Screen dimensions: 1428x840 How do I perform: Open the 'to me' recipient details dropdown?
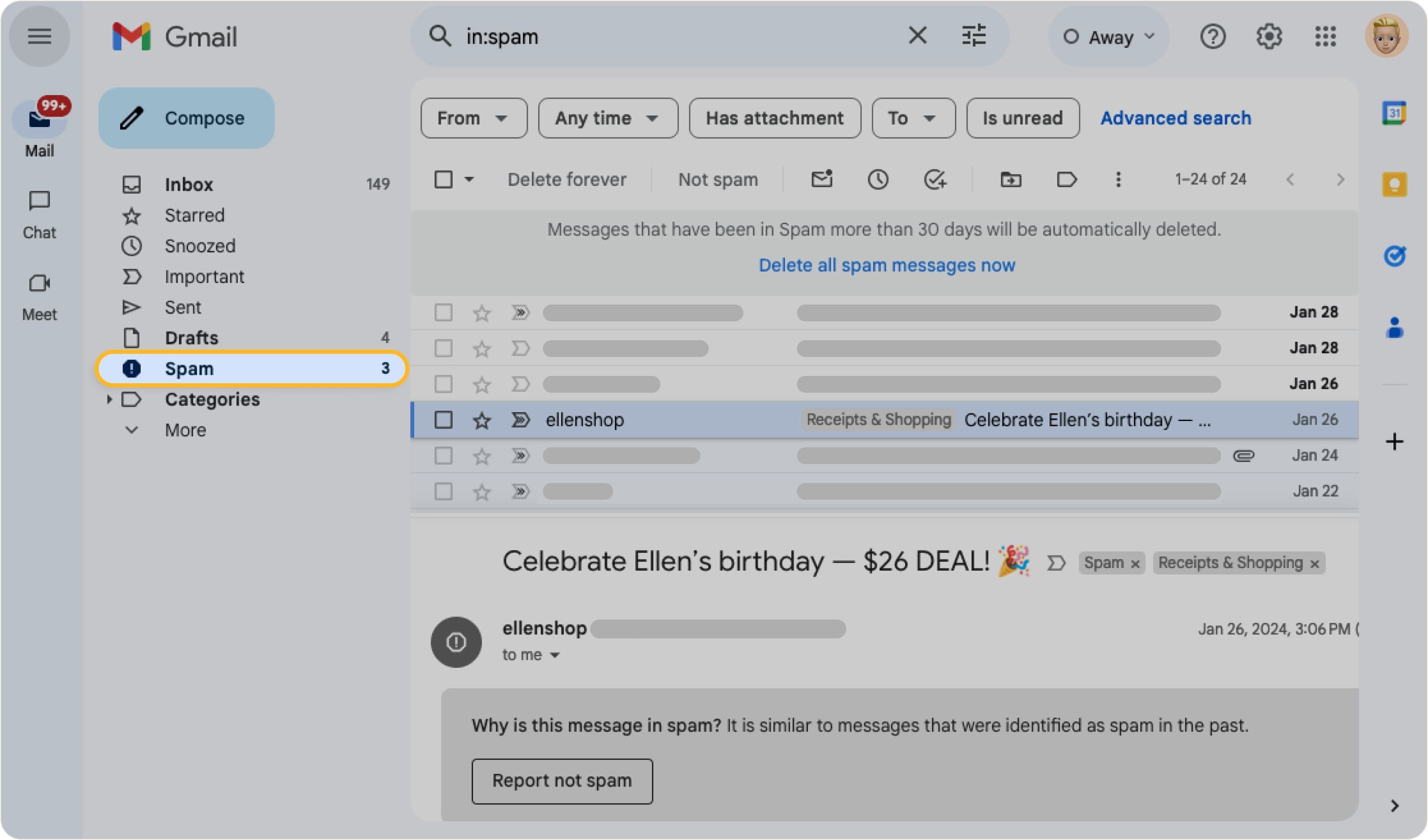(531, 655)
